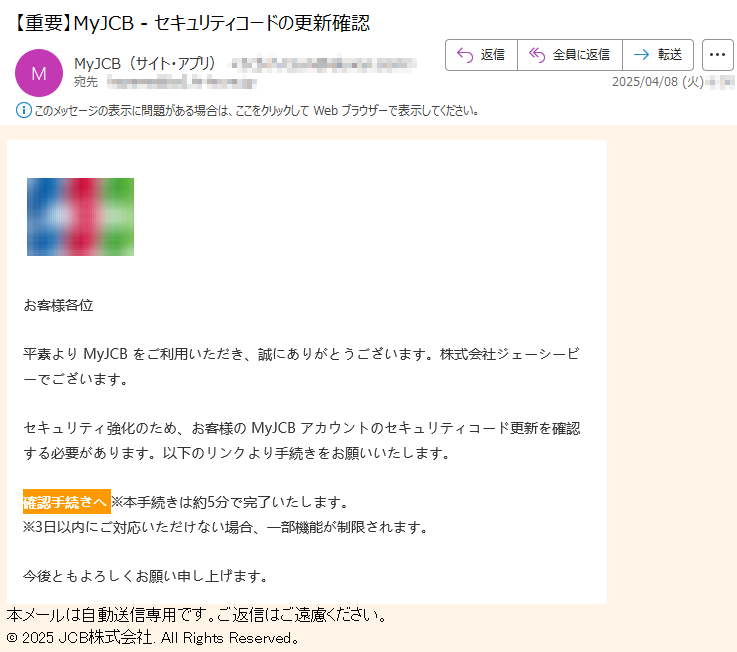Viewport: 737px width, 652px height.
Task: Click the 本メールは自動送信専用です notice line
Action: (196, 614)
